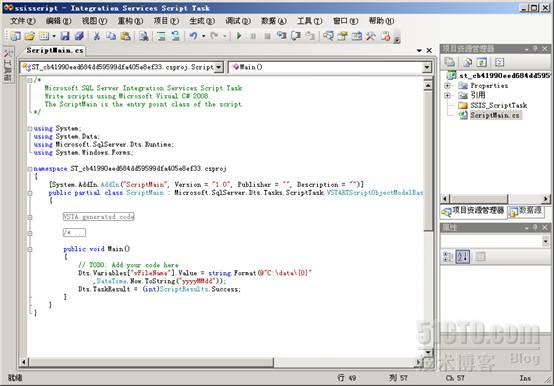Screen dimensions: 554x386
Task: Open the Main() member selector dropdown
Action: pos(427,67)
